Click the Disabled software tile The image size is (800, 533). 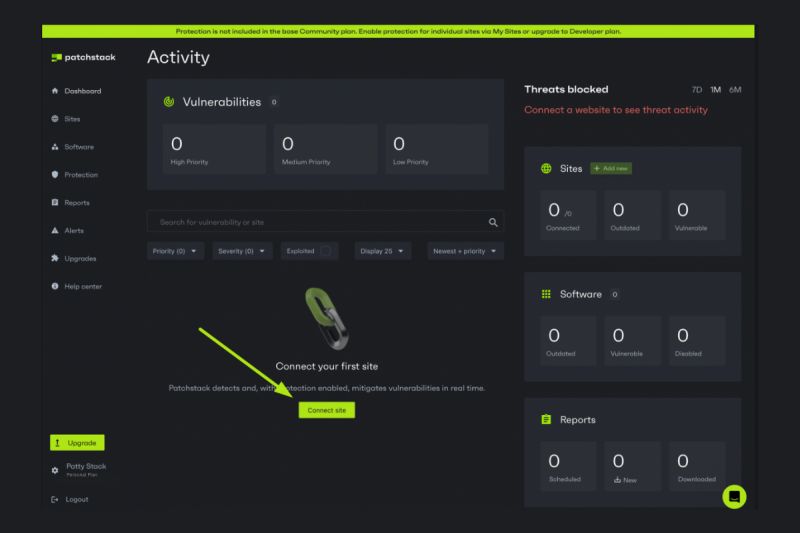(697, 341)
